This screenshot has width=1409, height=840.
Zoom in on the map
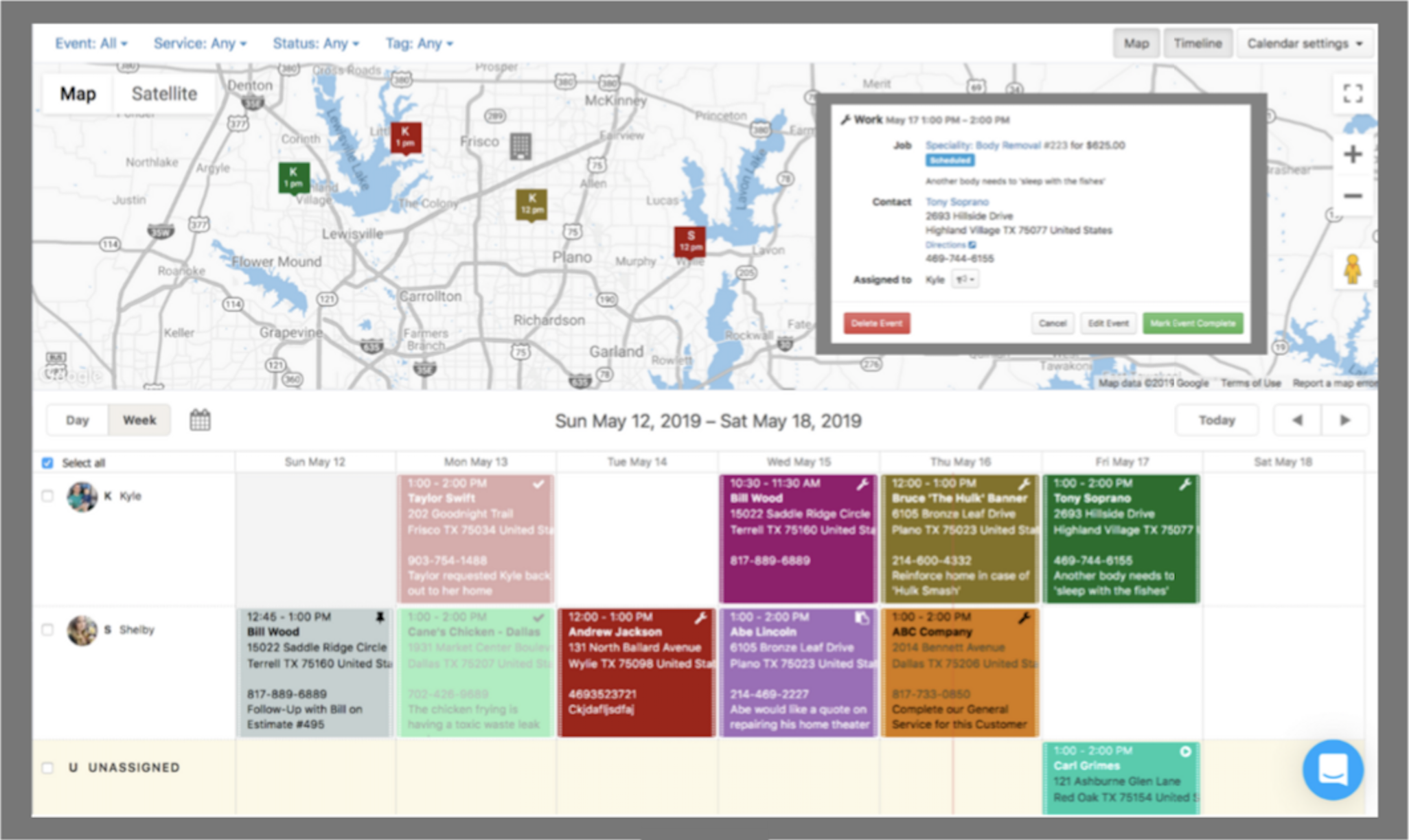pos(1352,154)
